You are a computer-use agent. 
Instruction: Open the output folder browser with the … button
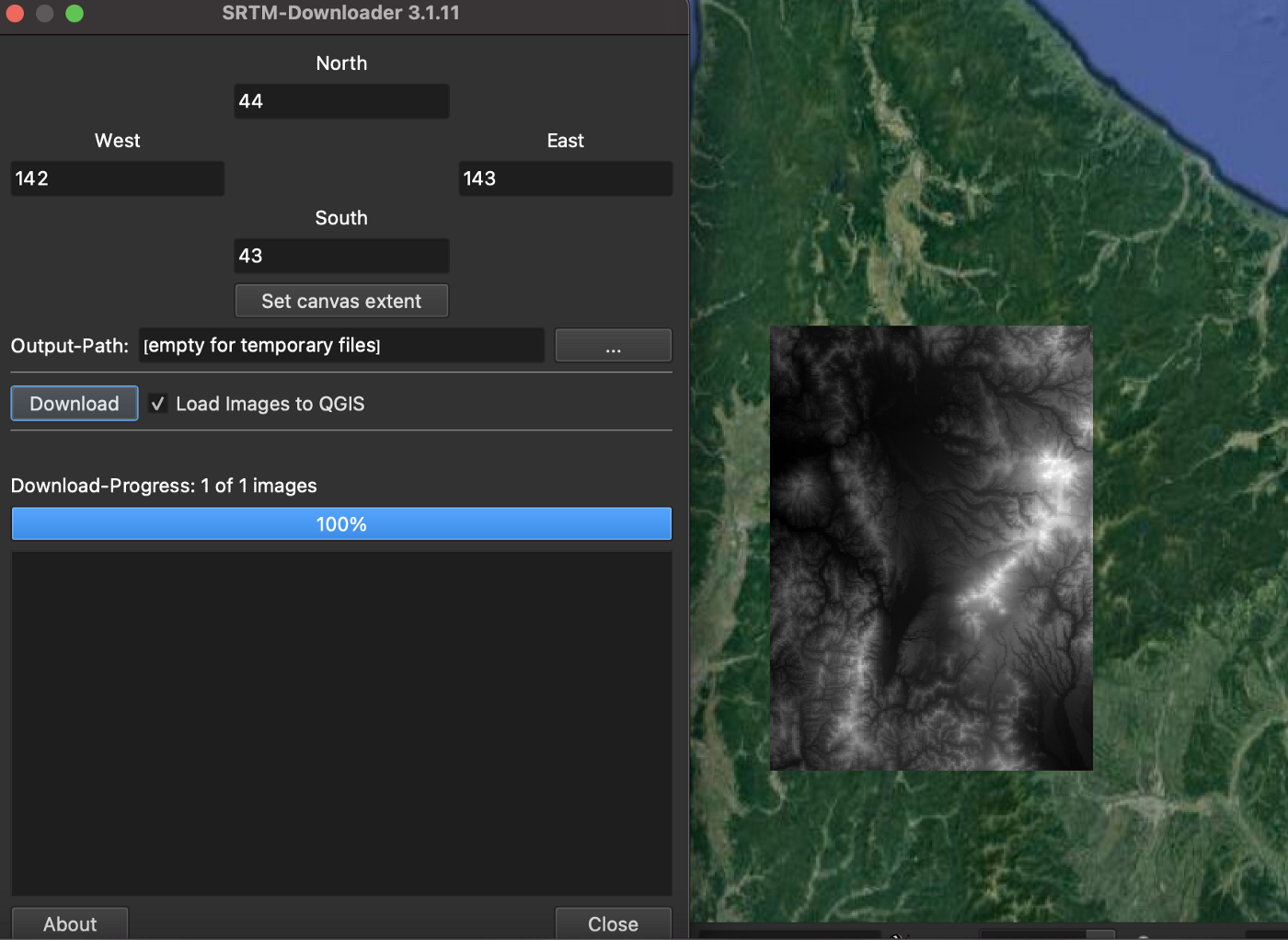tap(613, 346)
